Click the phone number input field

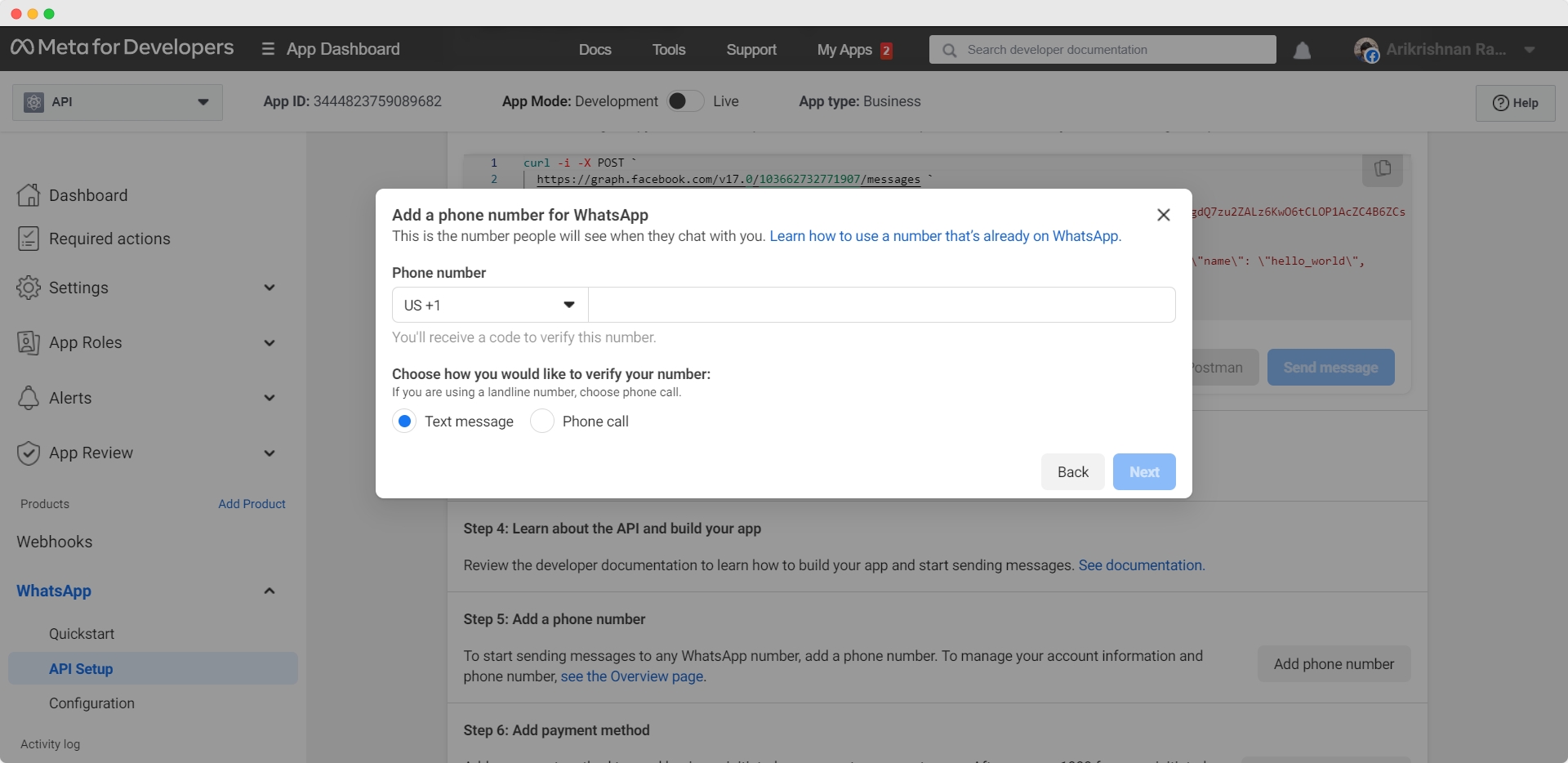882,305
